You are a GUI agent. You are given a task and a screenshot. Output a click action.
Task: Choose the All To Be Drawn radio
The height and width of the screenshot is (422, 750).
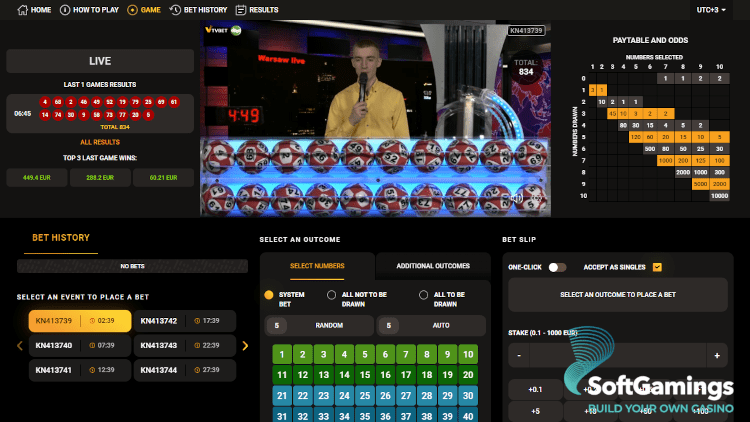[424, 295]
